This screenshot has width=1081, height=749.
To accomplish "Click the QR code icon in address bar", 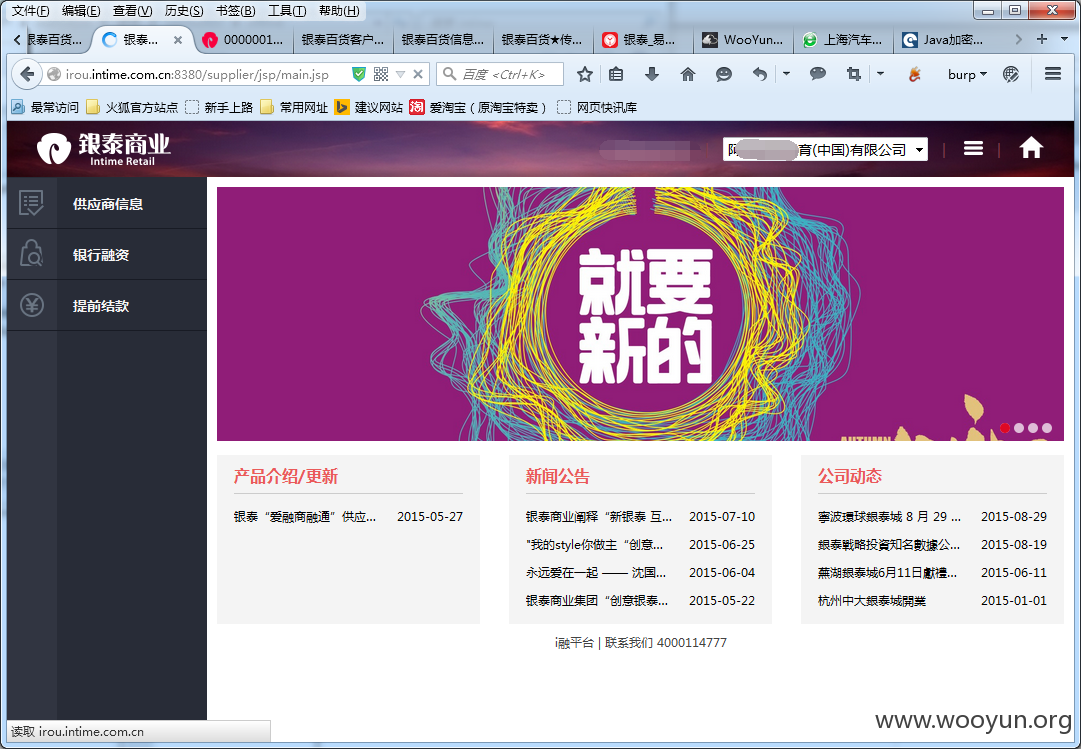I will tap(381, 74).
